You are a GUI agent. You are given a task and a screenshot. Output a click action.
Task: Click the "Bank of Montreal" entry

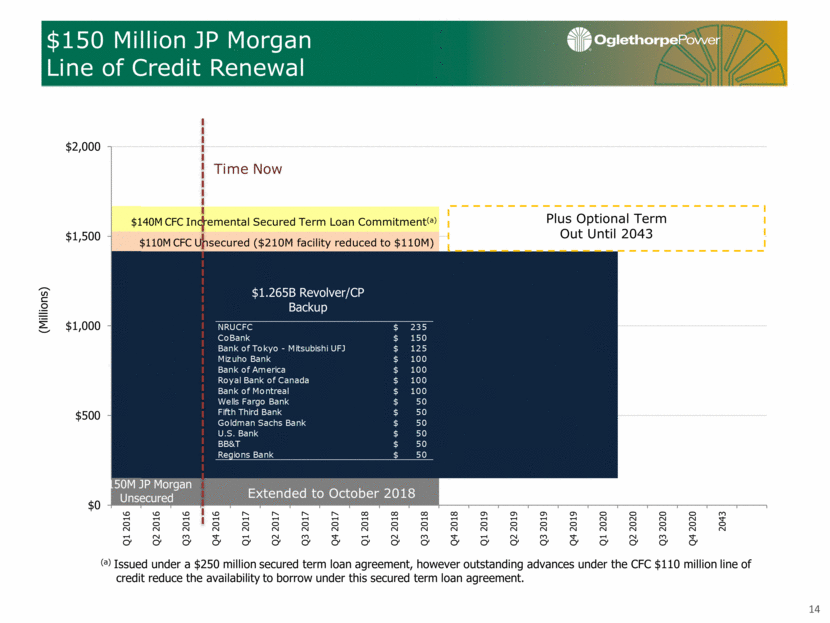pos(253,391)
